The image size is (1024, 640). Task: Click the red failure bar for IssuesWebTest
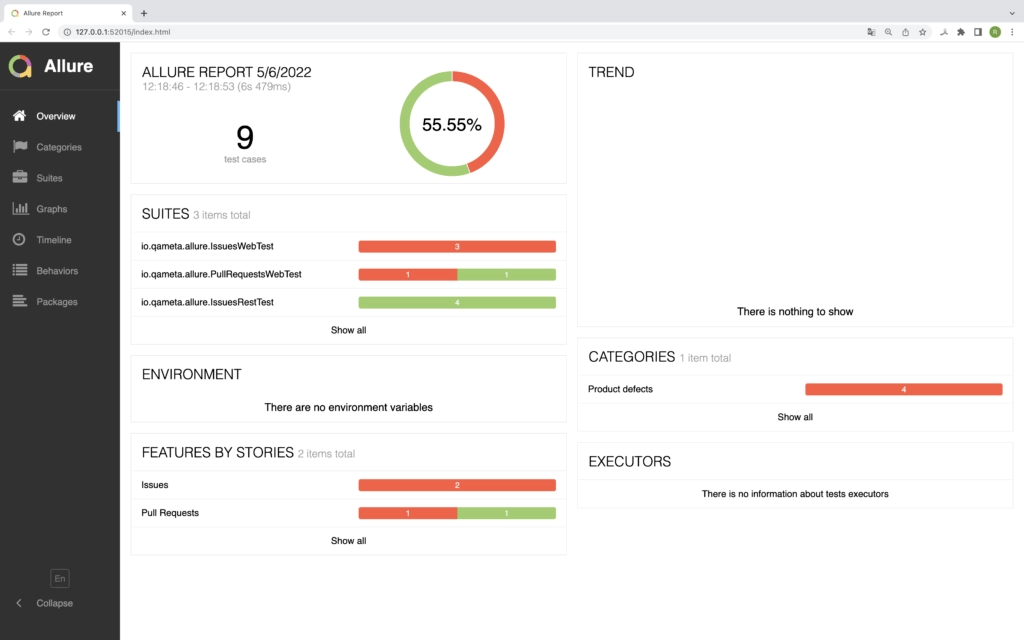457,246
